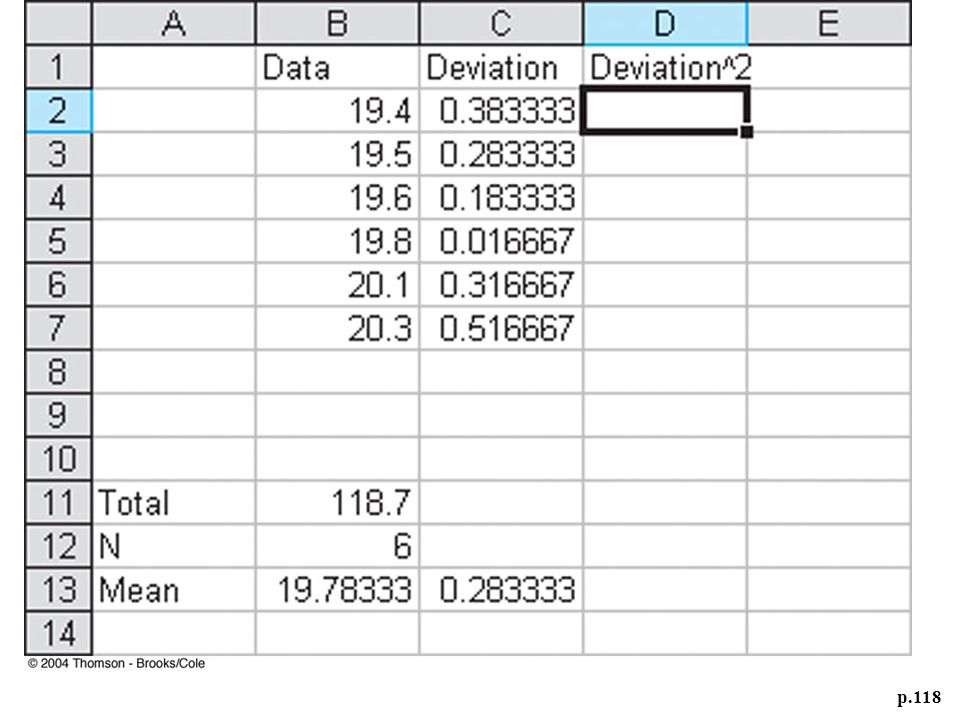Select row 14 header
This screenshot has width=960, height=720.
58,632
